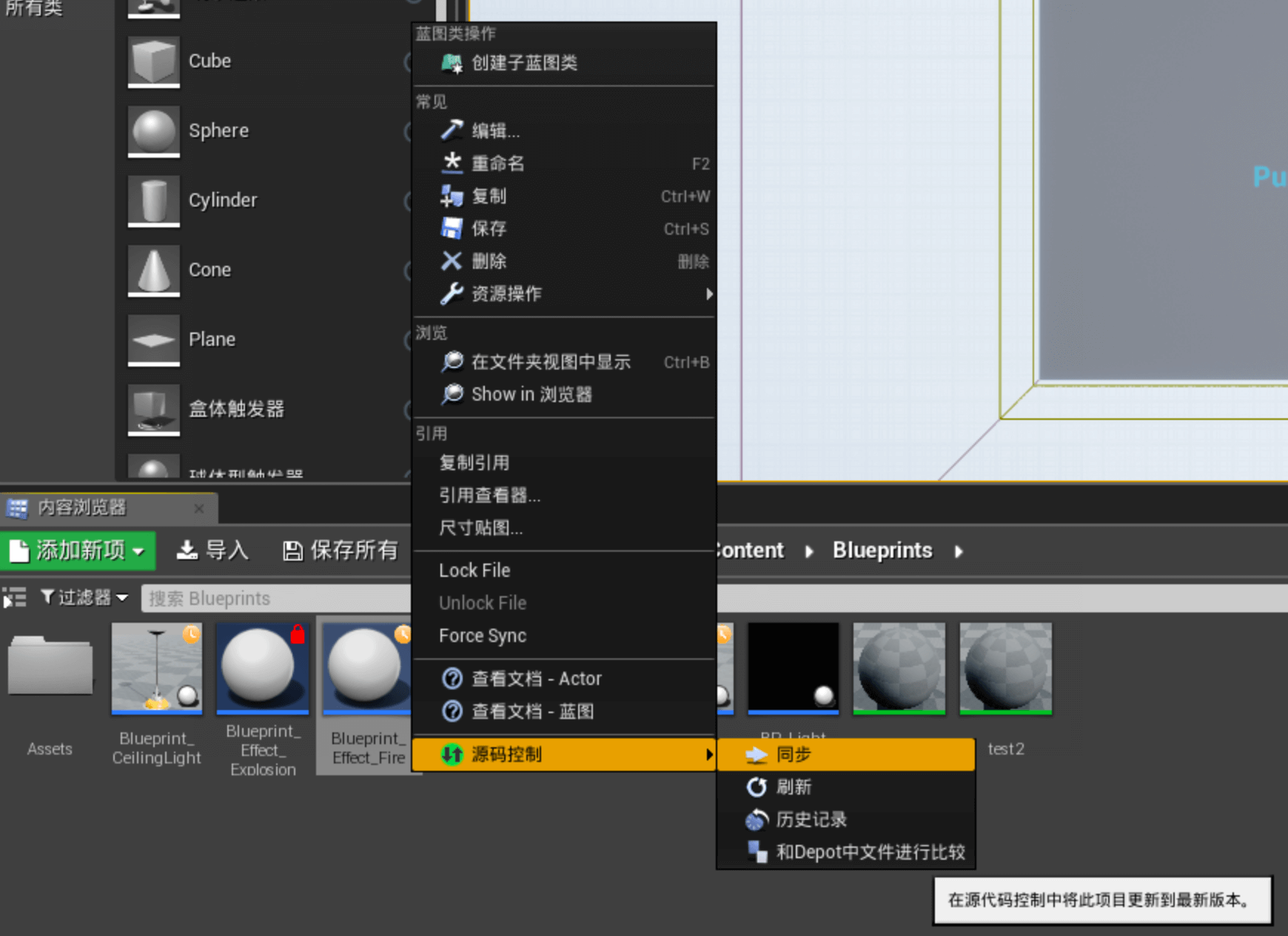Select the 盒体触发器 box trigger icon
Screen dimensions: 1288x936
[x=153, y=409]
